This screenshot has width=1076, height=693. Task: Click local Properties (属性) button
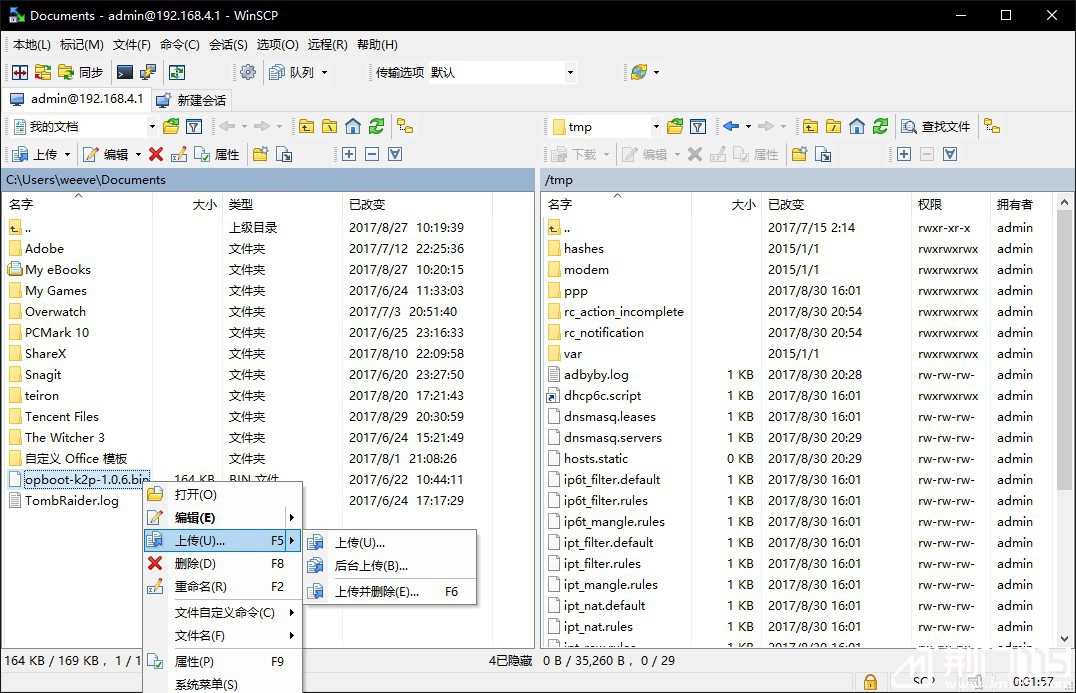pos(218,154)
